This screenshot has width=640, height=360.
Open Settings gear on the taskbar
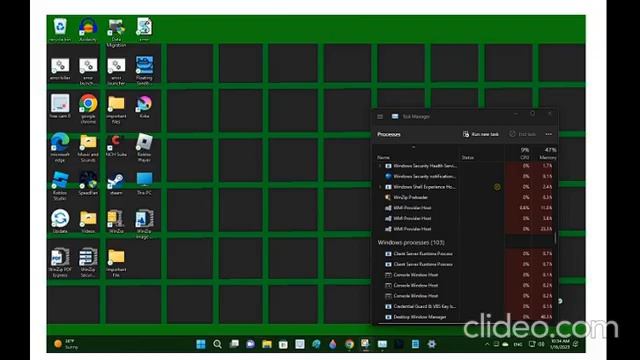coord(431,344)
